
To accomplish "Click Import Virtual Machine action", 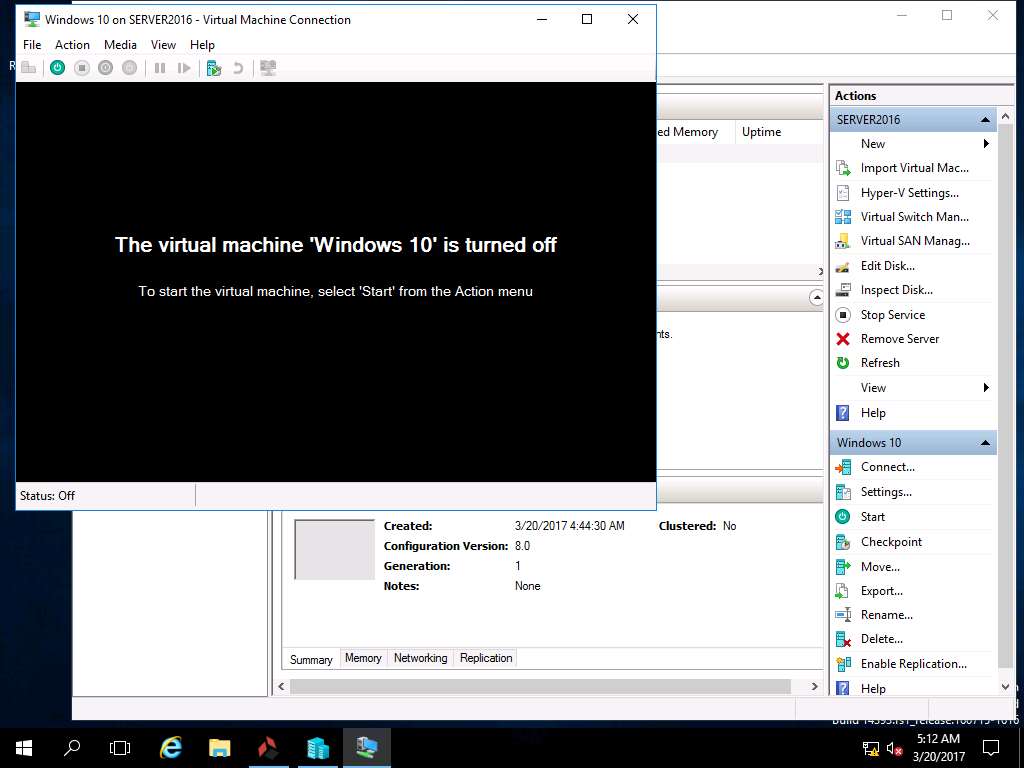I will click(913, 168).
